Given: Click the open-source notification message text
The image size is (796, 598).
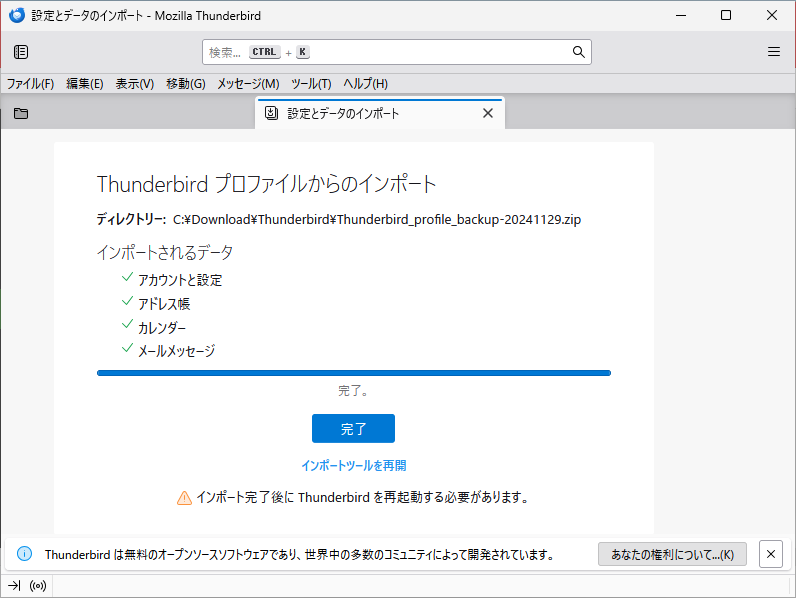Looking at the screenshot, I should pyautogui.click(x=300, y=554).
